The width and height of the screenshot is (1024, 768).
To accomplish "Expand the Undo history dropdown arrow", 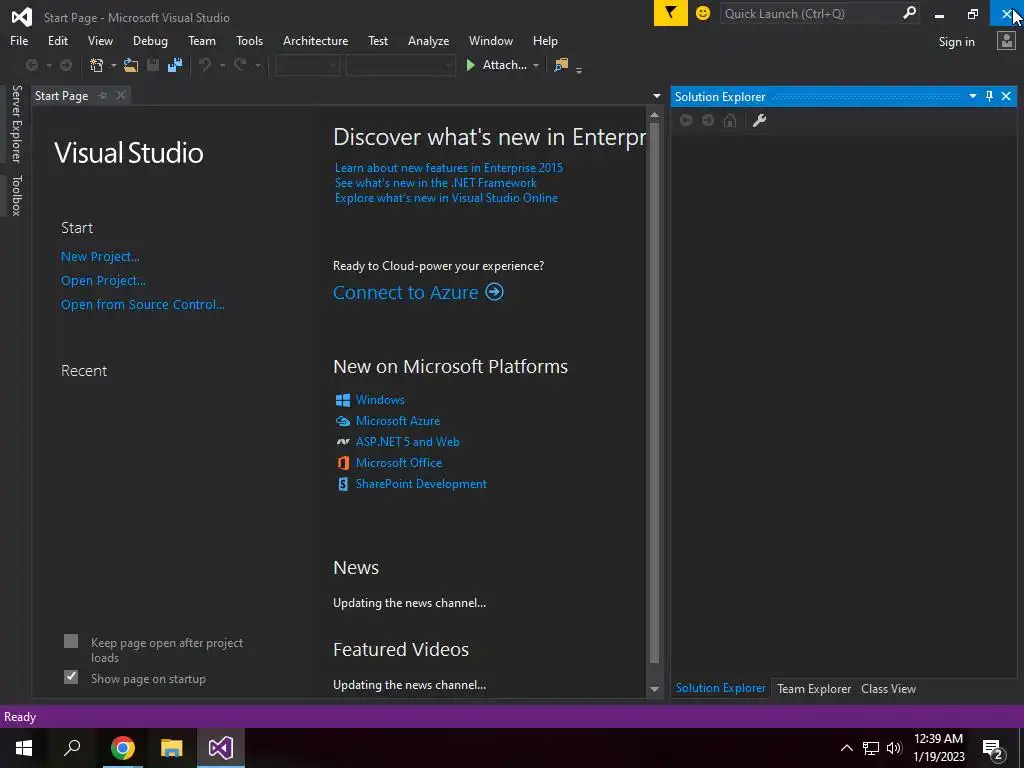I will pyautogui.click(x=222, y=65).
